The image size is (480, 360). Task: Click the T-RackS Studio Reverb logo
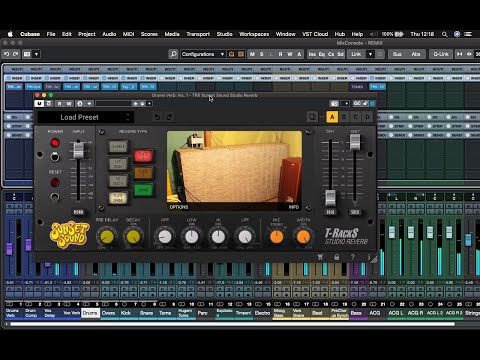(x=347, y=237)
